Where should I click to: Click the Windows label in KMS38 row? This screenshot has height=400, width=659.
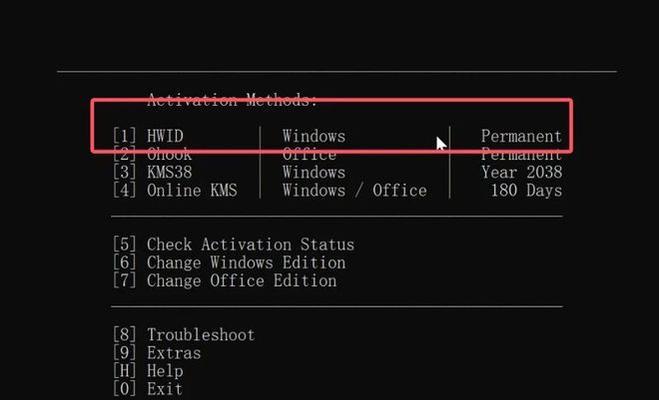pyautogui.click(x=314, y=172)
